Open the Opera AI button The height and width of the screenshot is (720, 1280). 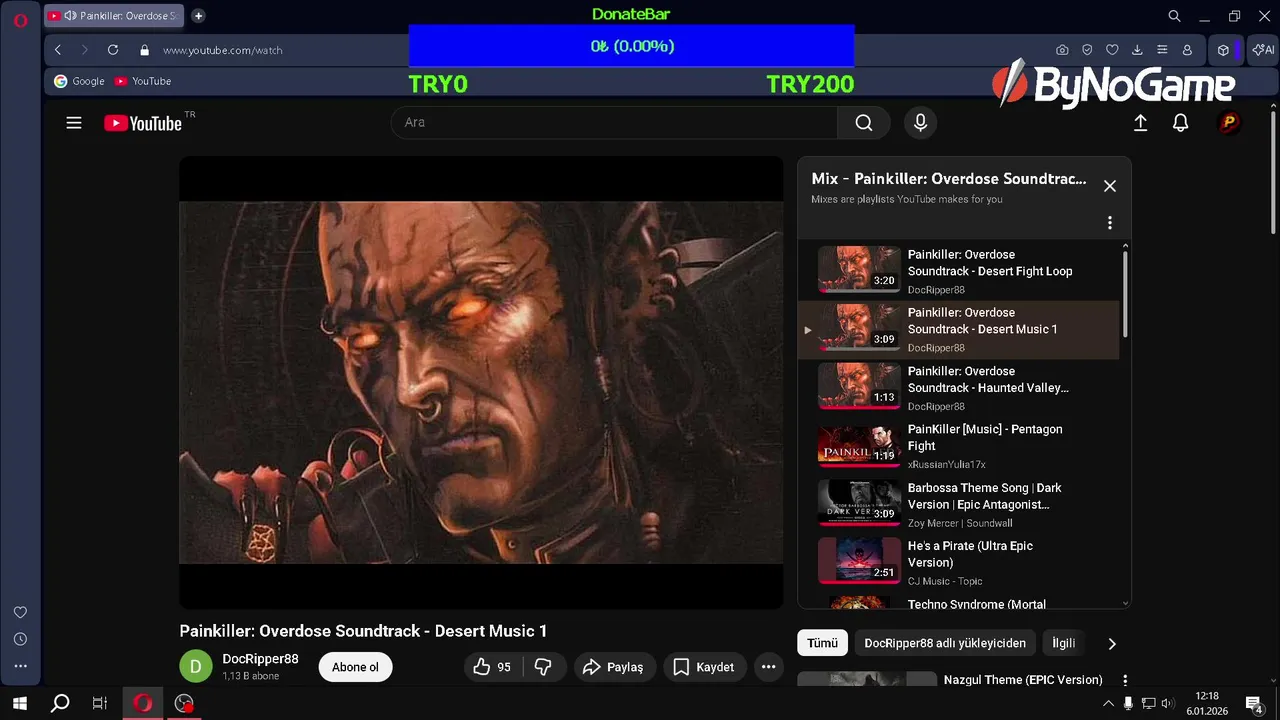pyautogui.click(x=1263, y=50)
